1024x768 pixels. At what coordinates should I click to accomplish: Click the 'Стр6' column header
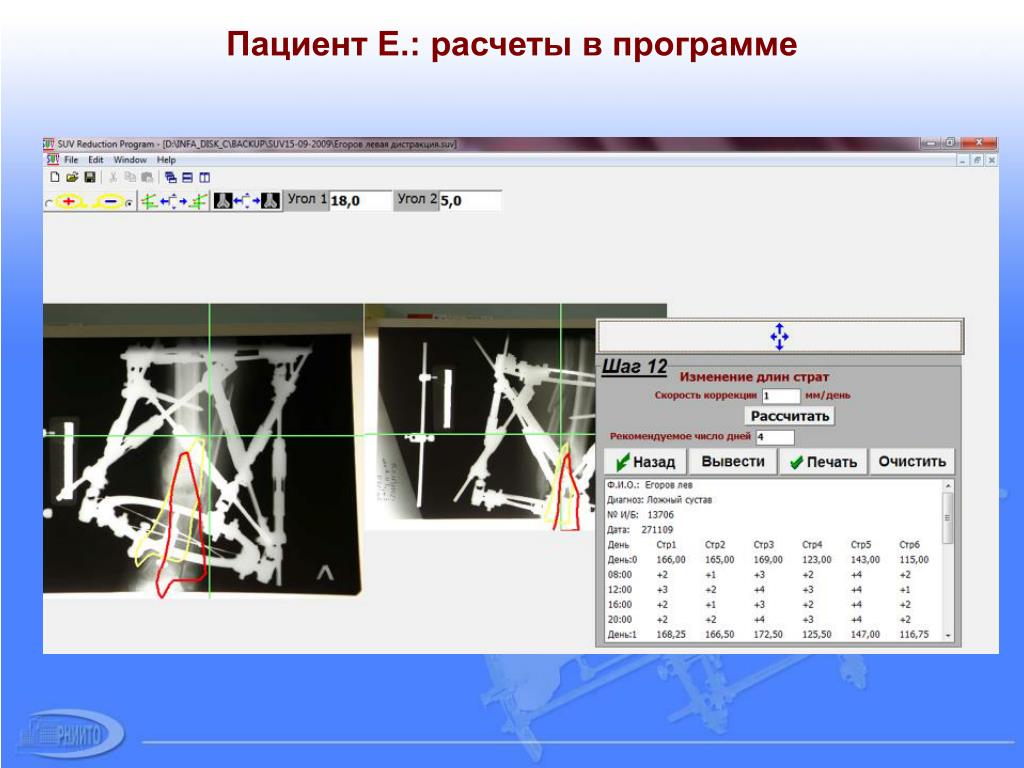coord(910,545)
